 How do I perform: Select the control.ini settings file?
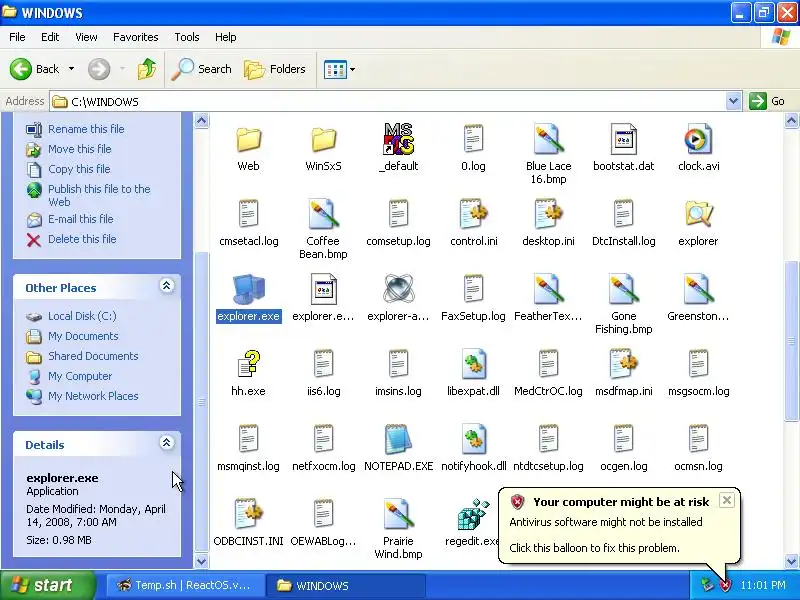[473, 214]
